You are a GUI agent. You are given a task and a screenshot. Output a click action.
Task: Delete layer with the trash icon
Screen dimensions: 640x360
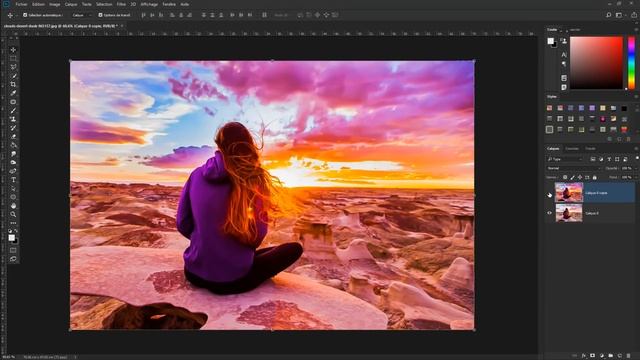click(x=629, y=356)
